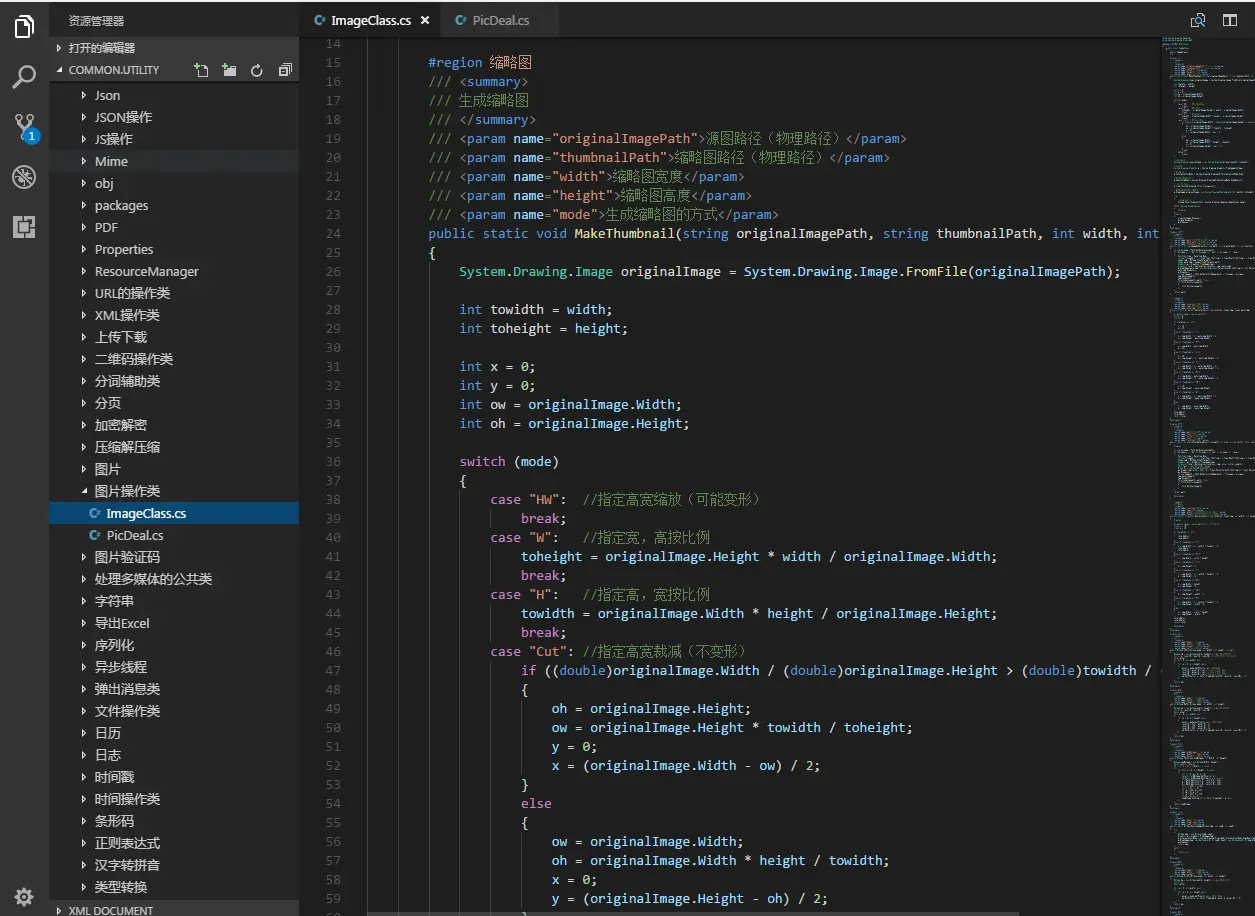Open the Extensions view icon

(x=24, y=227)
